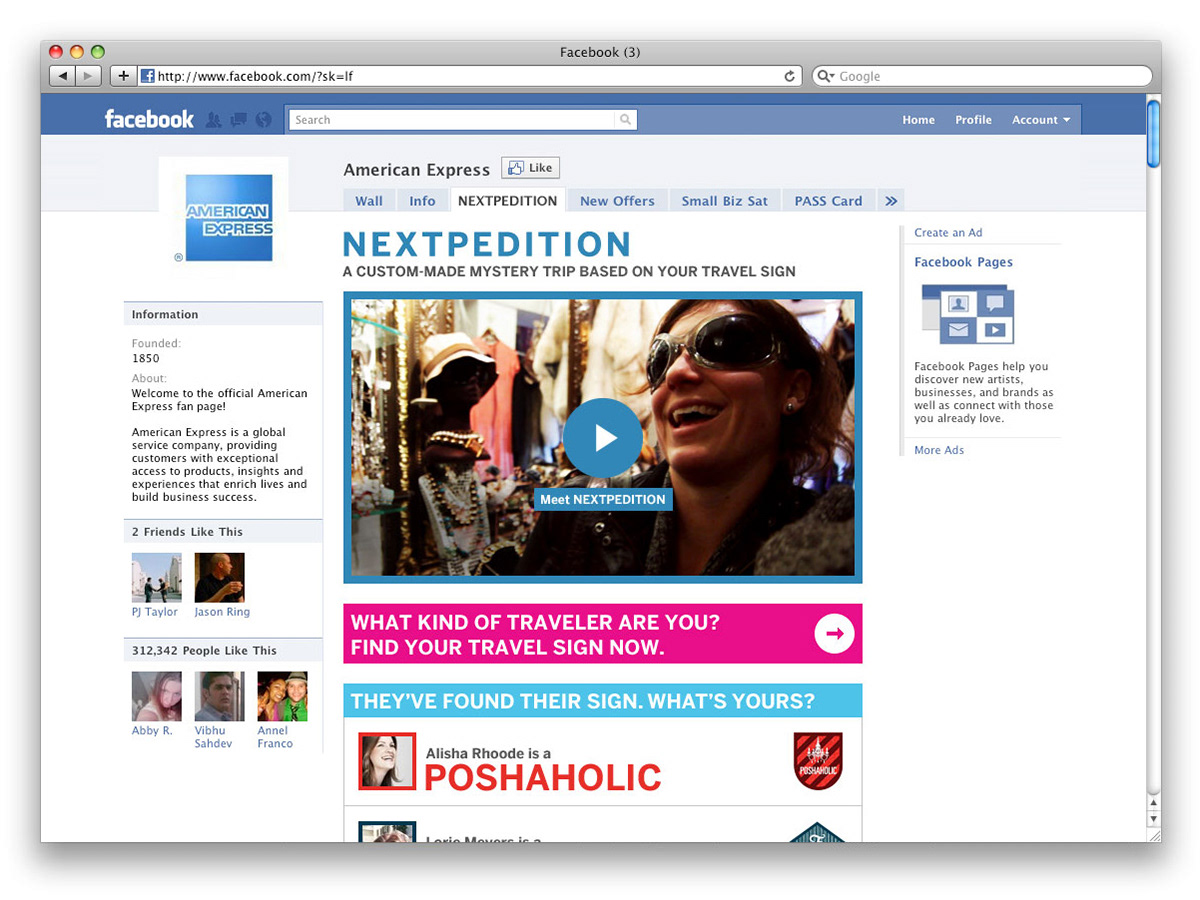Open Abby R.'s profile photo

(x=157, y=696)
